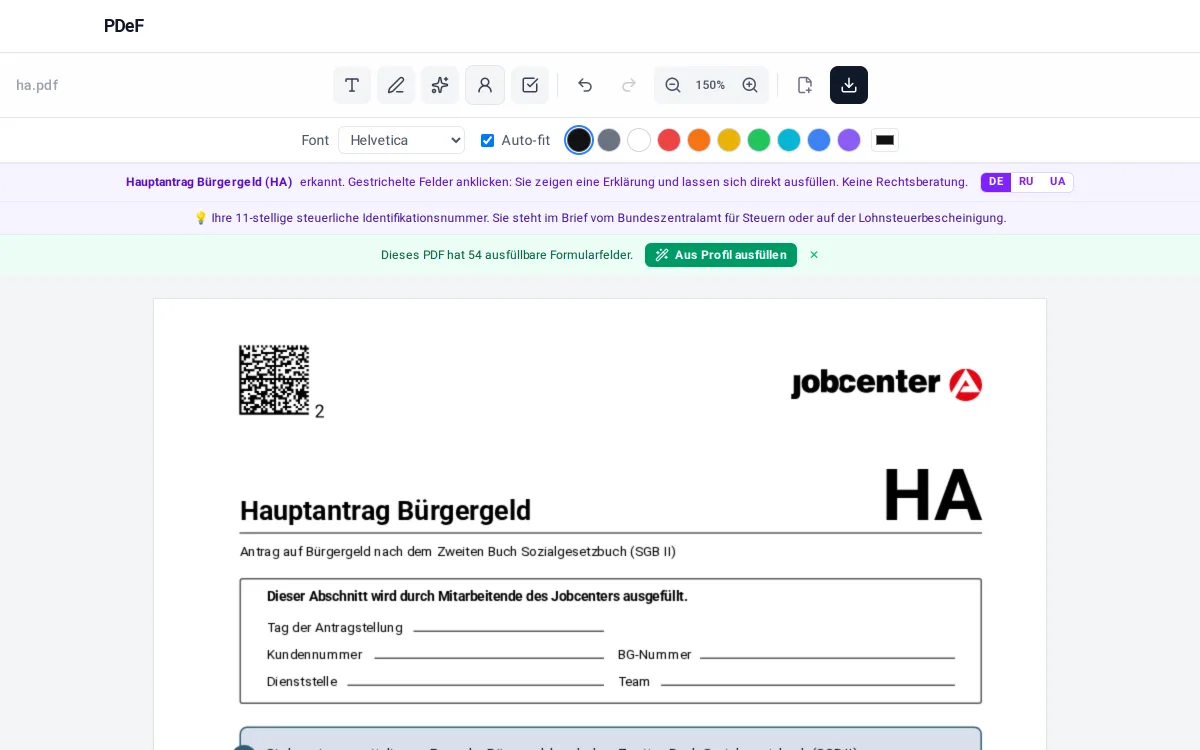
Task: Click the Team field line
Action: pos(808,680)
